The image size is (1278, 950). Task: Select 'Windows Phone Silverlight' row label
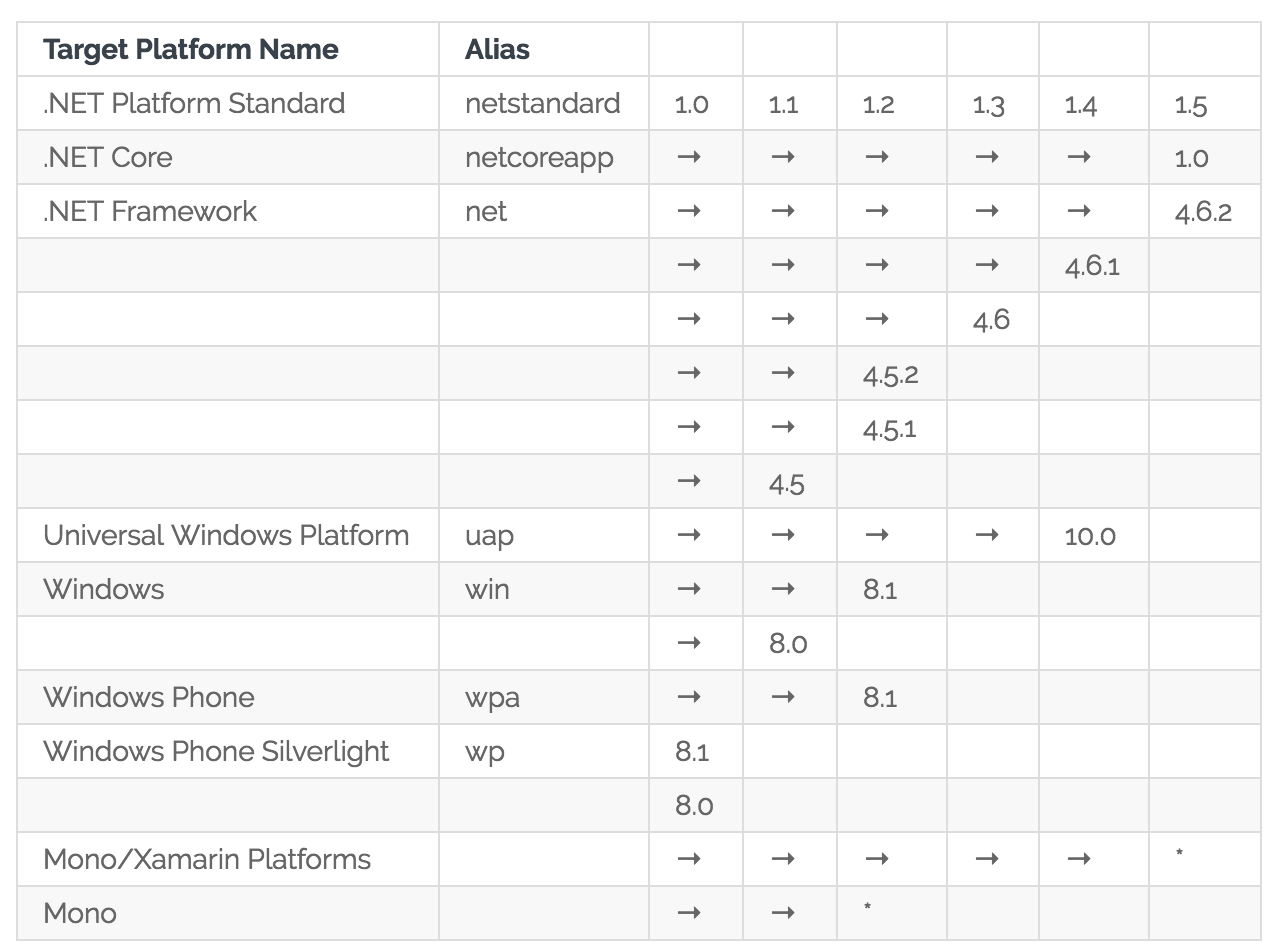[216, 751]
